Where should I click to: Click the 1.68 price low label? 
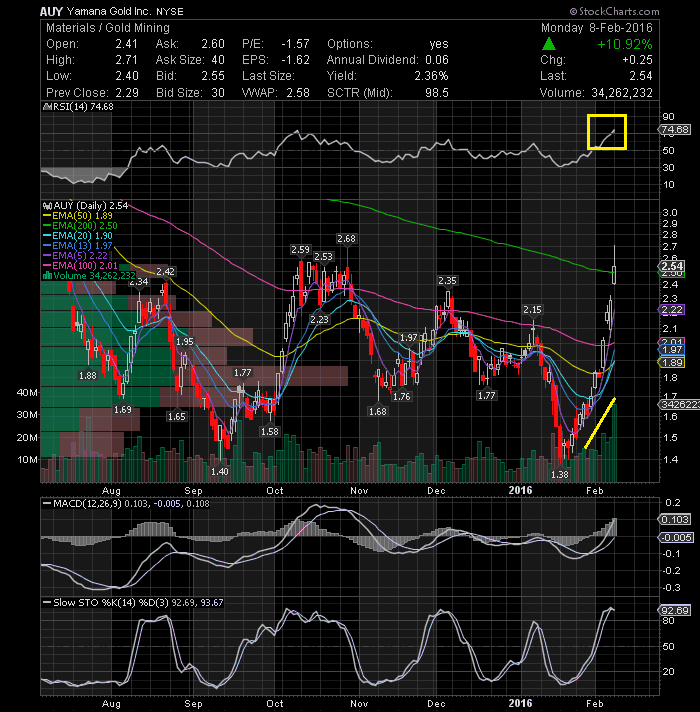coord(378,411)
